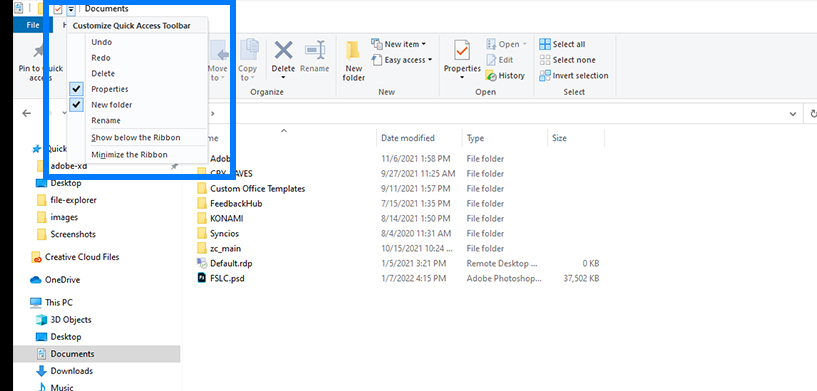
Task: Click the Downloads arrow icon
Action: coord(41,371)
